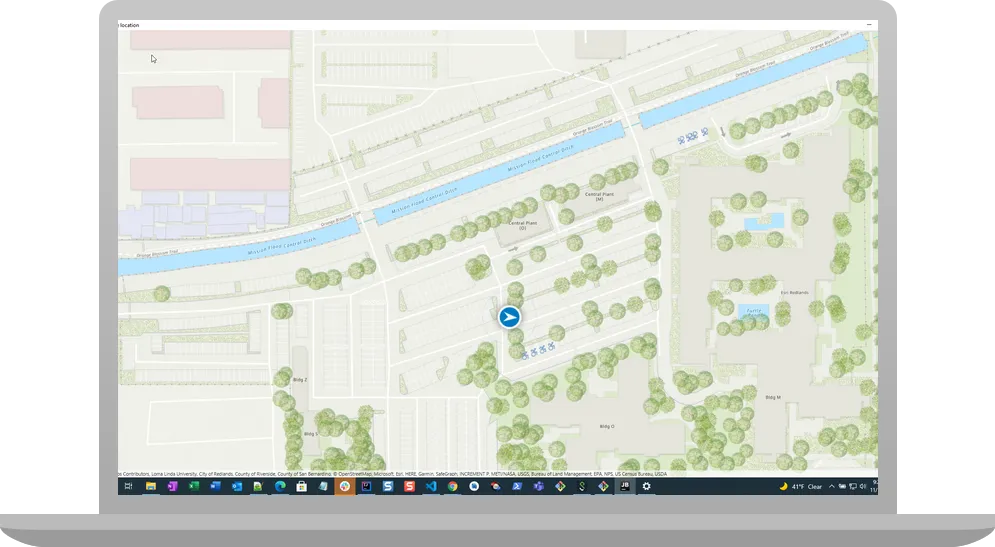Click the volume speaker icon in the tray
The height and width of the screenshot is (547, 995).
[863, 487]
